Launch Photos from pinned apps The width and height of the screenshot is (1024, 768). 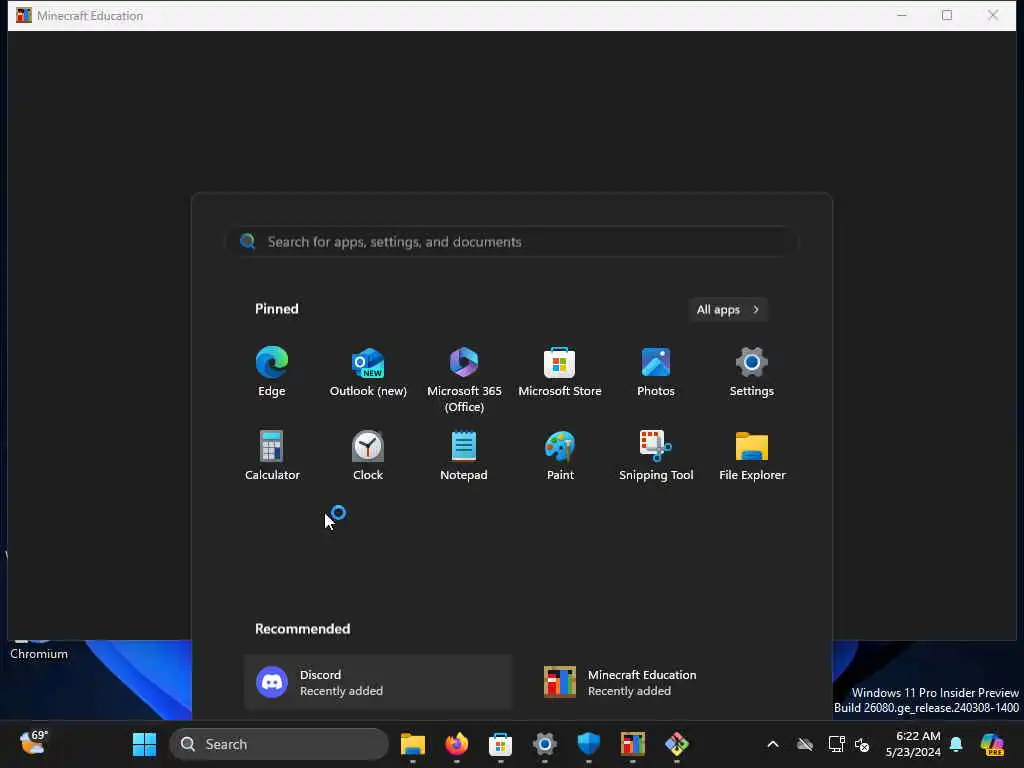(656, 372)
